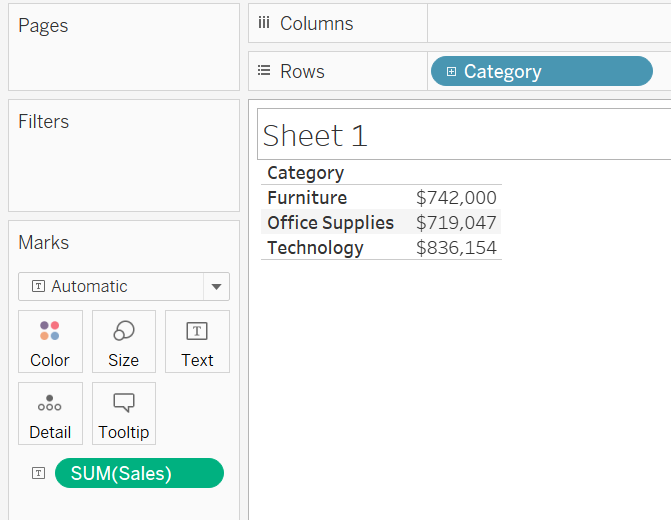671x520 pixels.
Task: Select the Office Supplies row label
Action: (330, 223)
